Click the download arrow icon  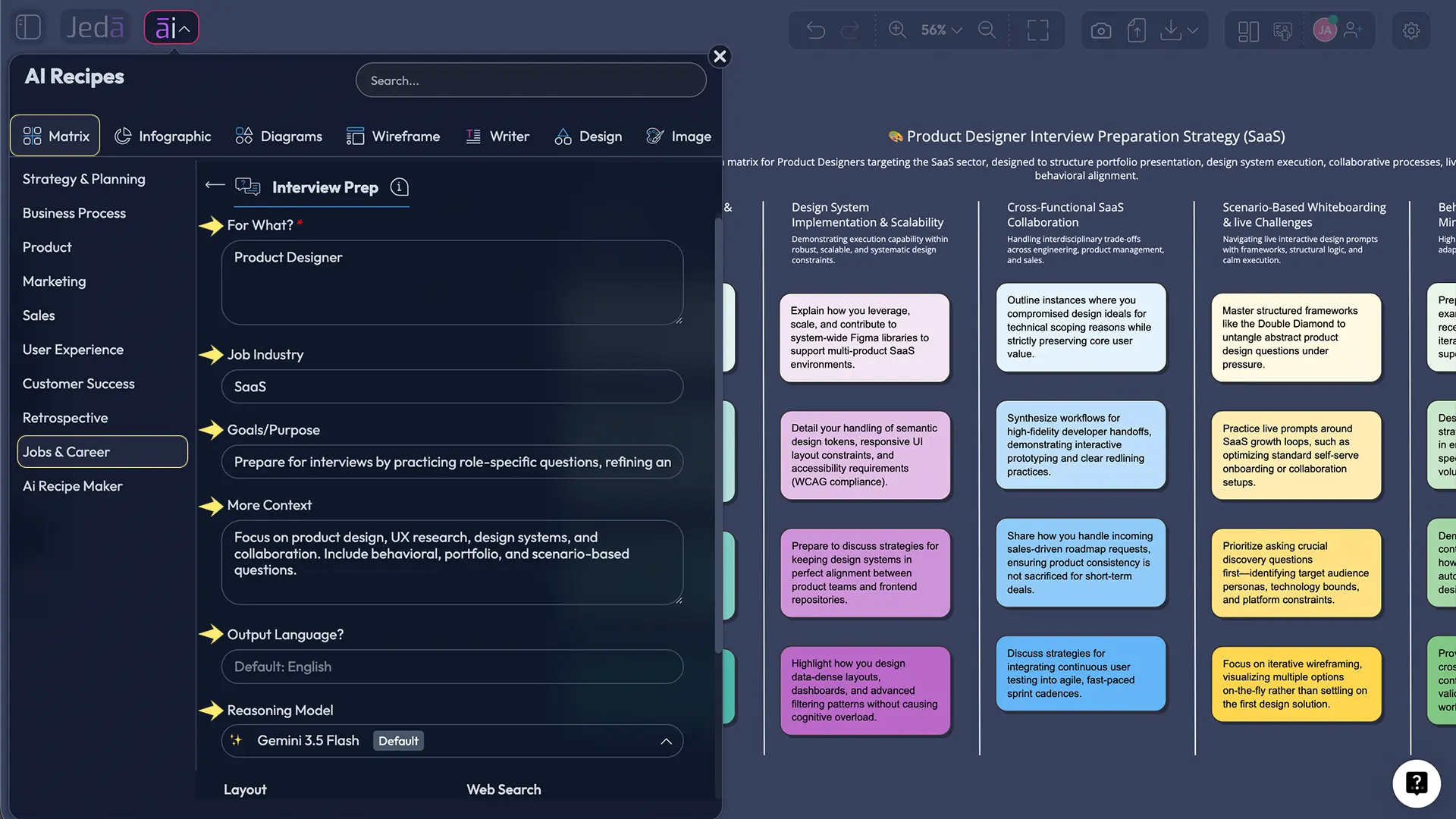click(1171, 30)
